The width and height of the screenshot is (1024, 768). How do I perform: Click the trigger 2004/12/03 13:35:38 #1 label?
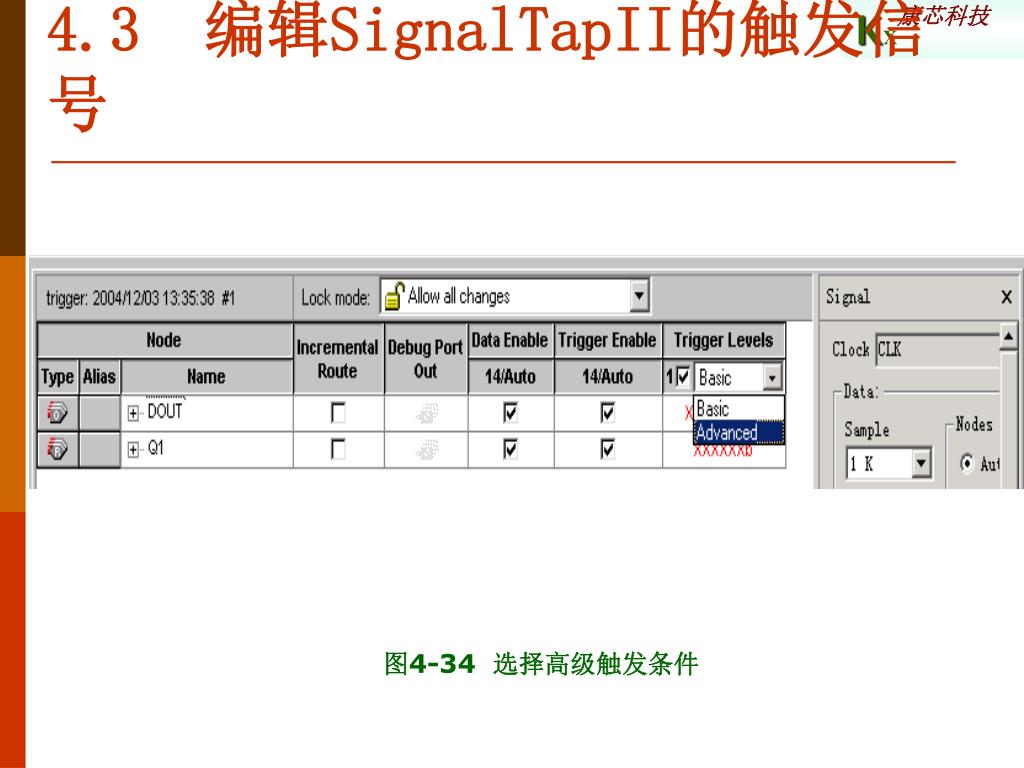coord(140,298)
